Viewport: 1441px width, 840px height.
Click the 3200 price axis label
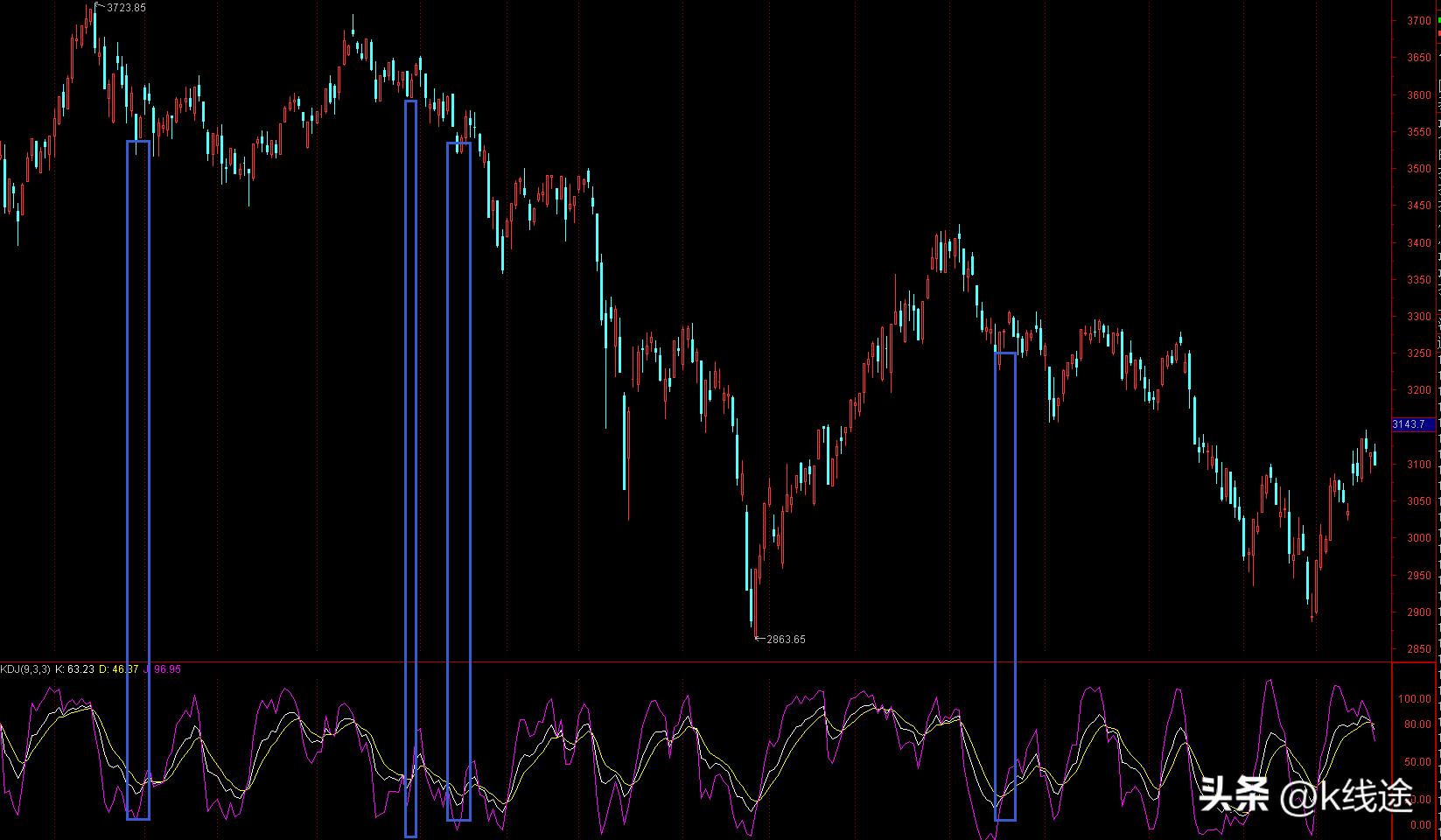pos(1419,390)
